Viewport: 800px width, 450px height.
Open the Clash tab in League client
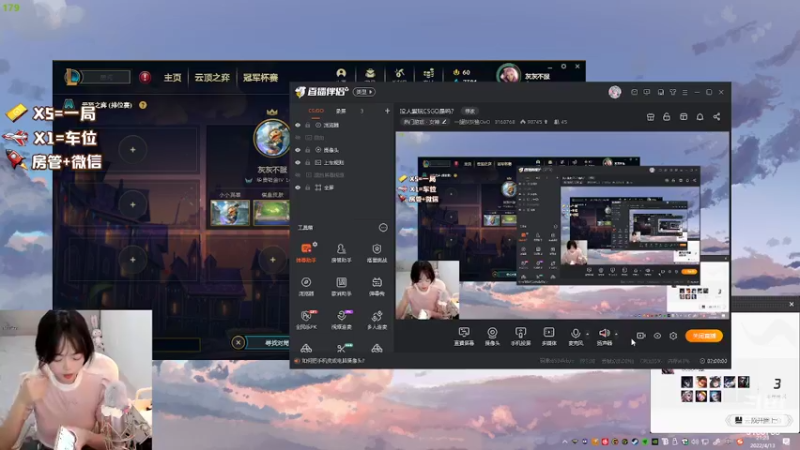click(260, 78)
